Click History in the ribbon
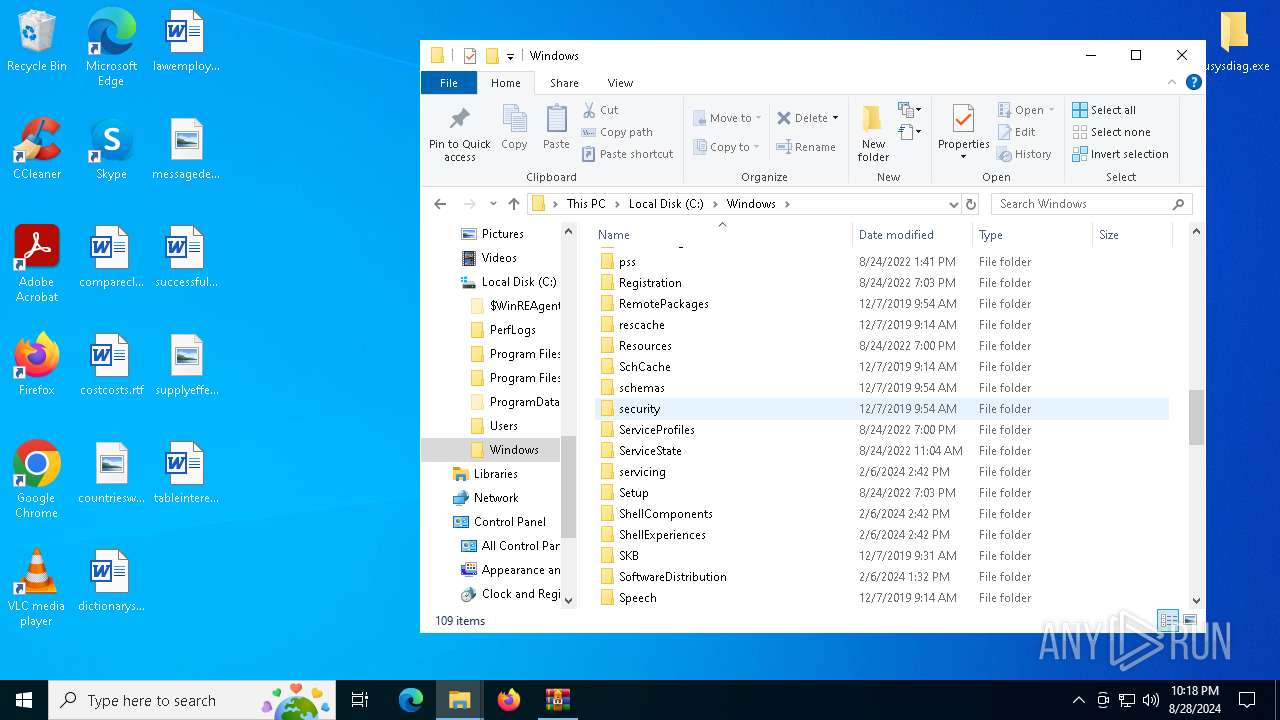This screenshot has width=1280, height=720. 1024,154
